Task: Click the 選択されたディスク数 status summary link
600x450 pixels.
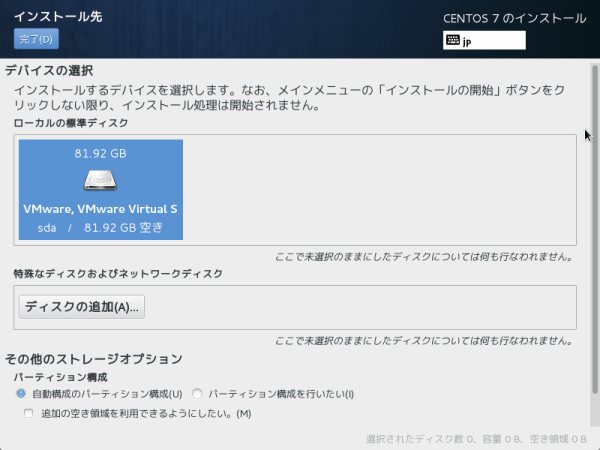Action: coord(476,439)
